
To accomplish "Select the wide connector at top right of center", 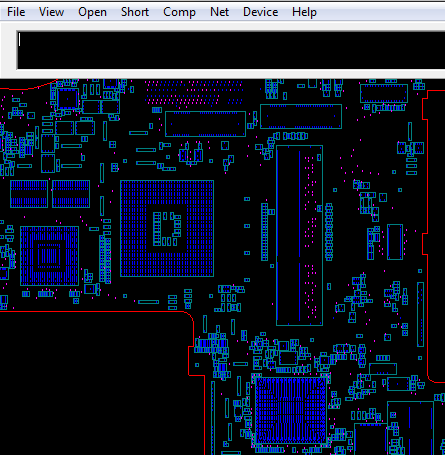I will 301,116.
